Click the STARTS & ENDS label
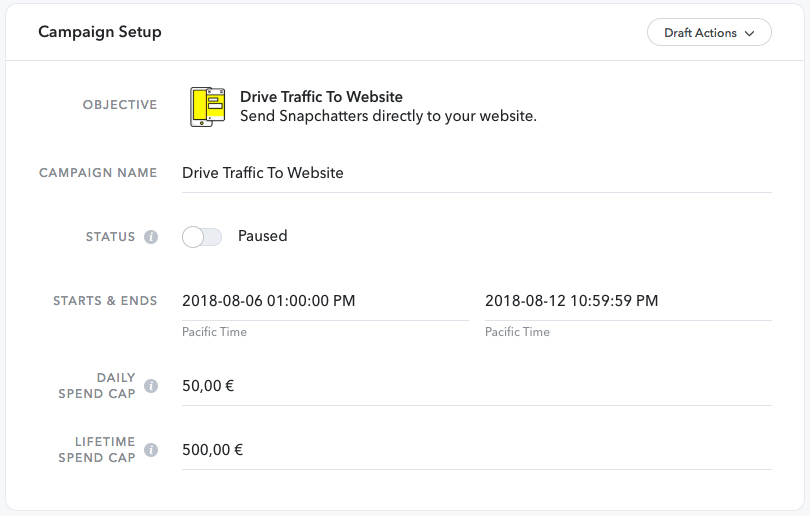The width and height of the screenshot is (810, 516). pos(105,301)
